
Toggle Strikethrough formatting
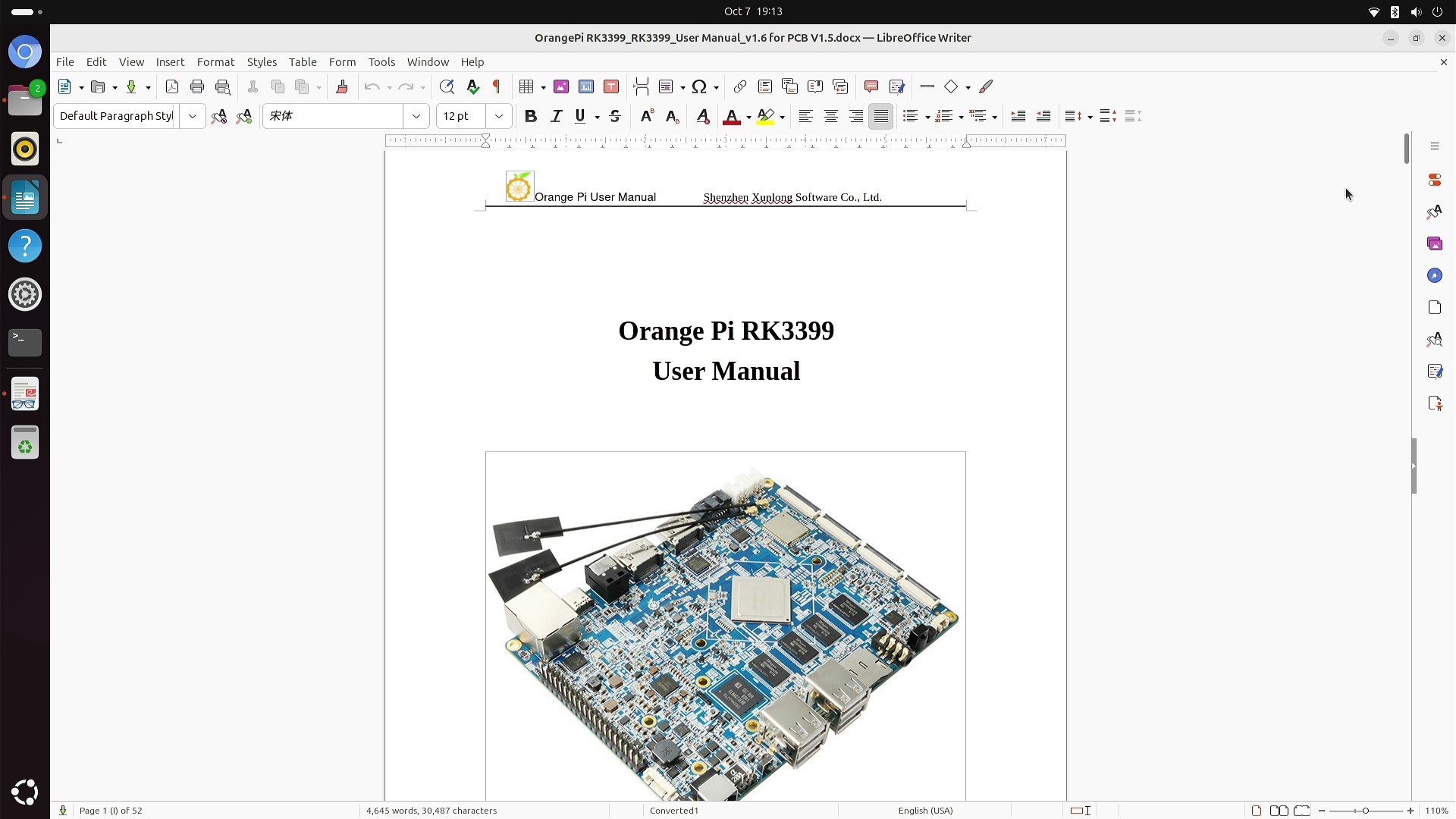(615, 116)
